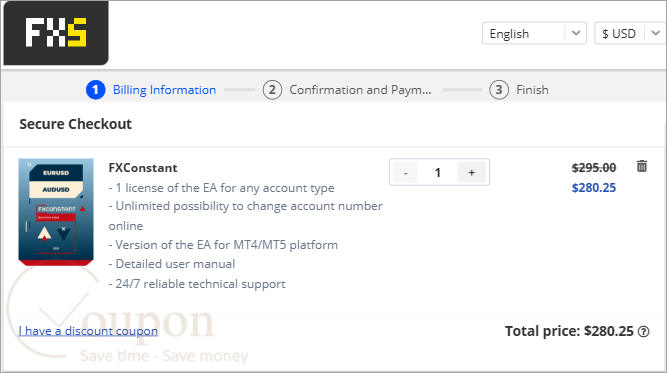Click the FXConstant product box image
This screenshot has height=373, width=667.
point(56,212)
